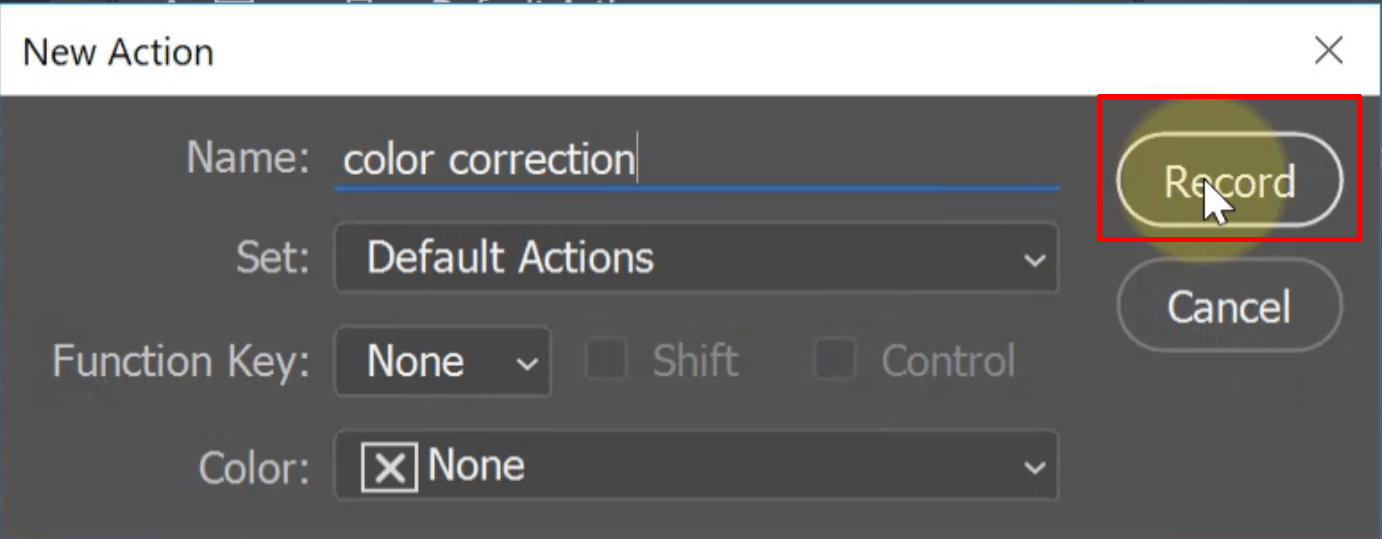Click the Color label
1382x539 pixels.
tap(254, 467)
